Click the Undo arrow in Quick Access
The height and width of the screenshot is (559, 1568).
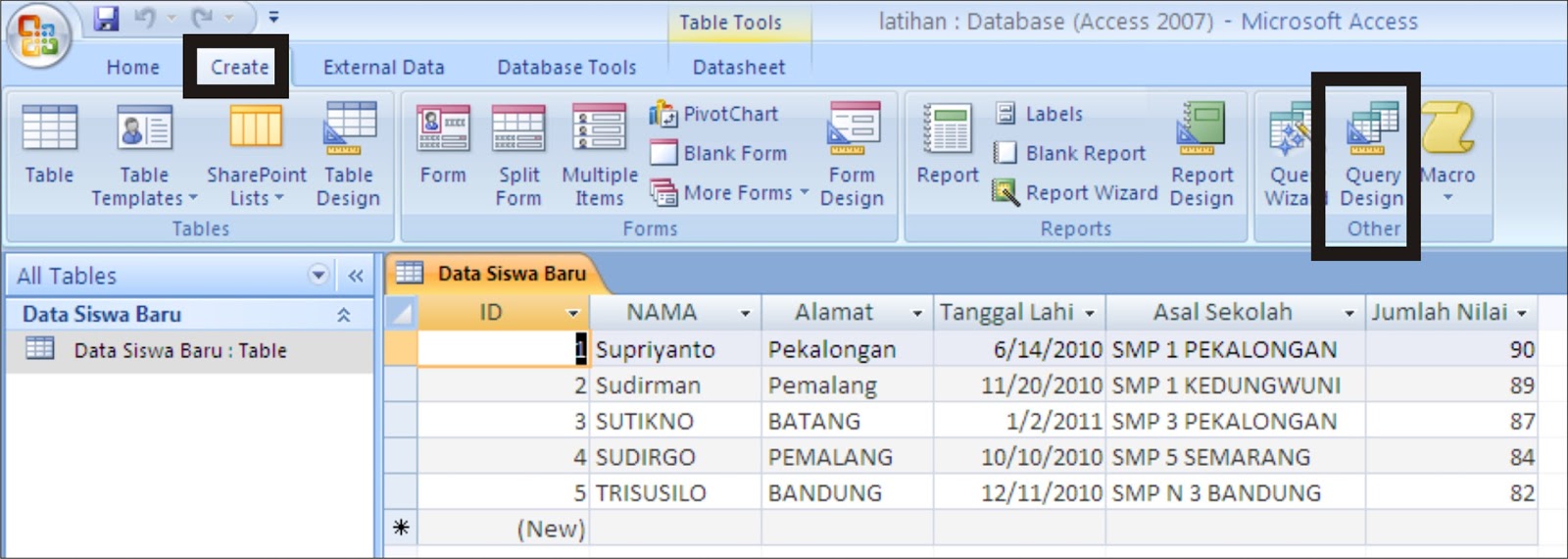145,17
